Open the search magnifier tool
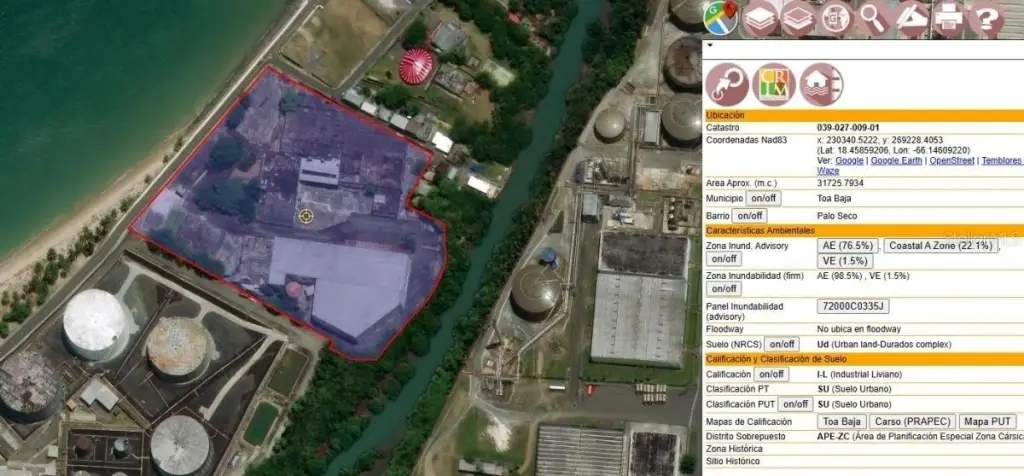 point(874,18)
